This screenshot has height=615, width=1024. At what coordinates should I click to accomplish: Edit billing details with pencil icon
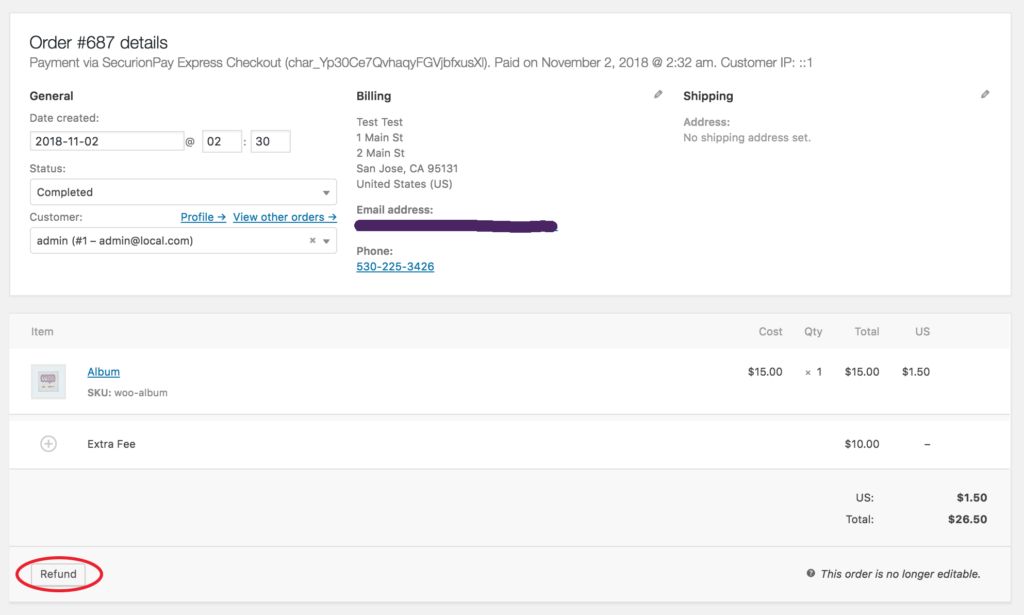click(658, 95)
